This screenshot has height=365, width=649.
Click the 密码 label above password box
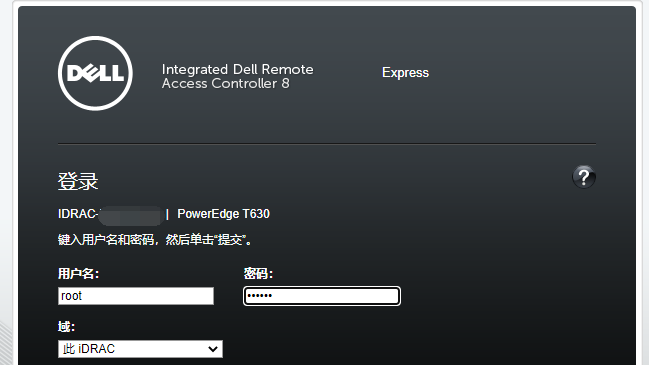[x=258, y=274]
